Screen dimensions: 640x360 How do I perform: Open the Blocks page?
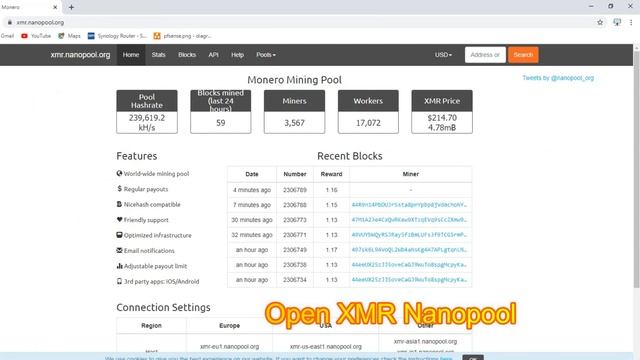coord(187,55)
